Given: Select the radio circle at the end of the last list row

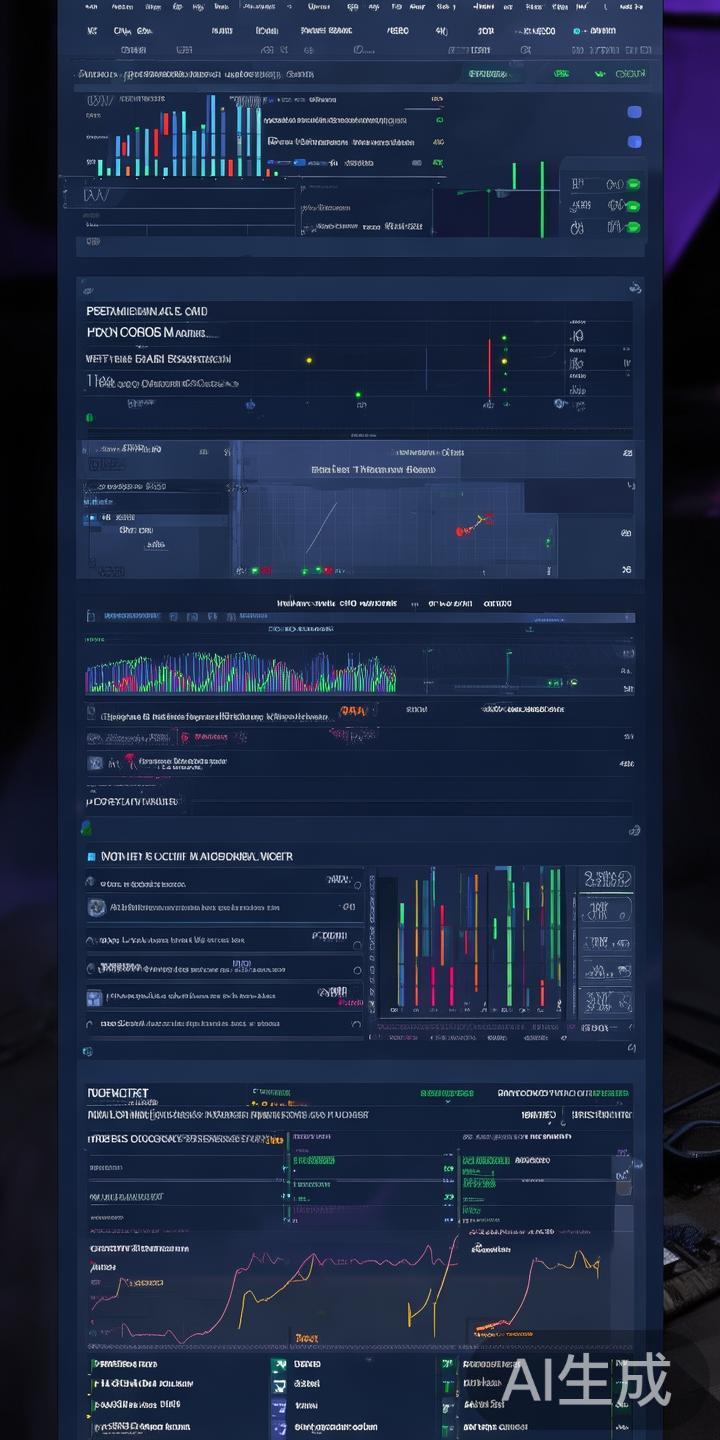Looking at the screenshot, I should 357,1024.
